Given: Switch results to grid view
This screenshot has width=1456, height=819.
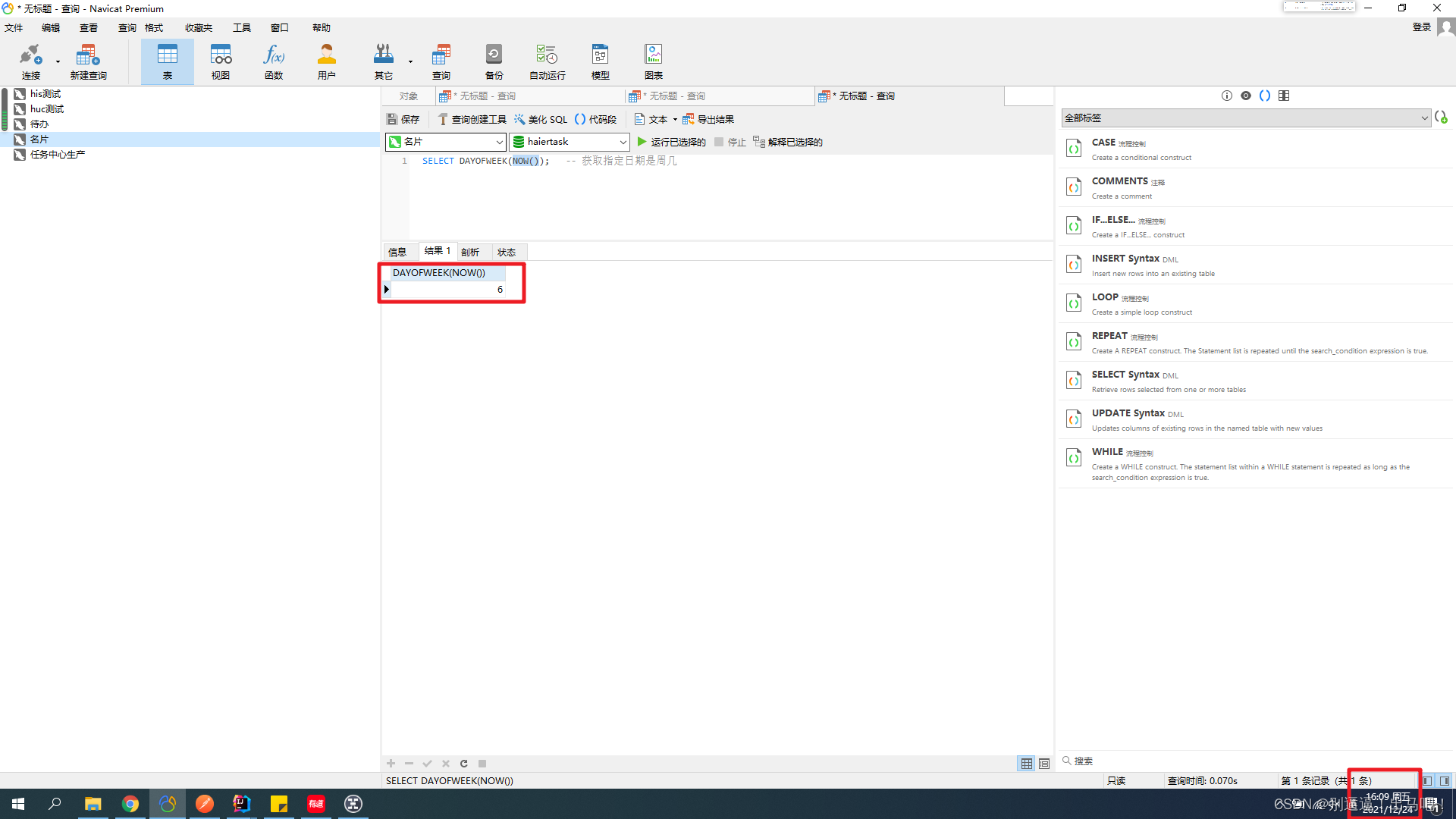Looking at the screenshot, I should (x=1026, y=764).
